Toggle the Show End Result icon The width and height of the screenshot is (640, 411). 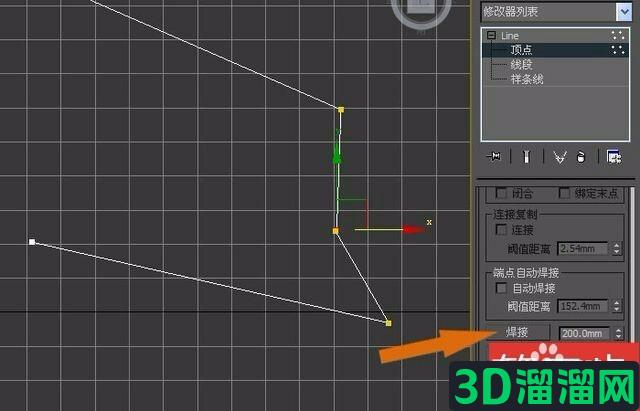526,156
